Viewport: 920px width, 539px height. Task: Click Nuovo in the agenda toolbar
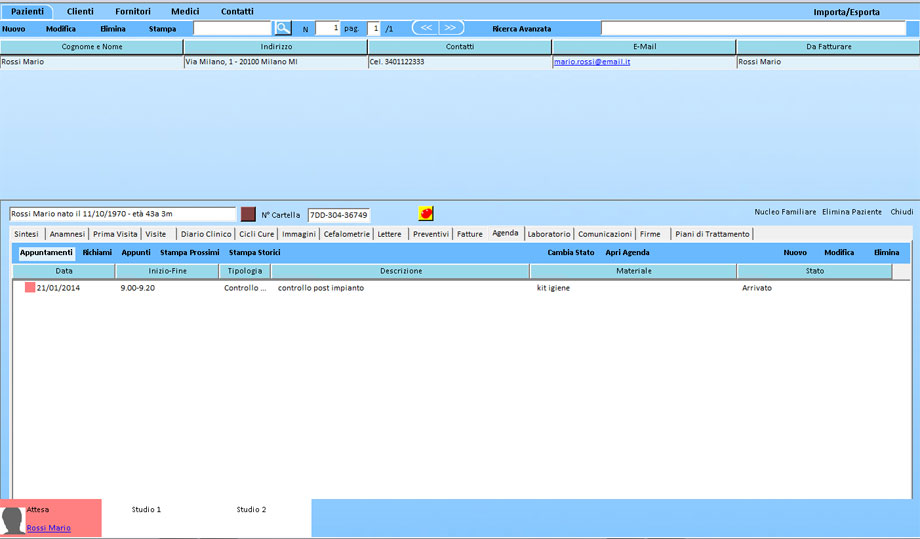pyautogui.click(x=795, y=253)
